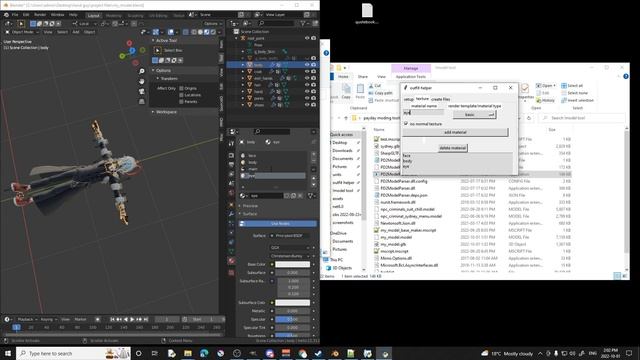Click the Play animation button in timeline
The height and width of the screenshot is (360, 640).
click(132, 319)
